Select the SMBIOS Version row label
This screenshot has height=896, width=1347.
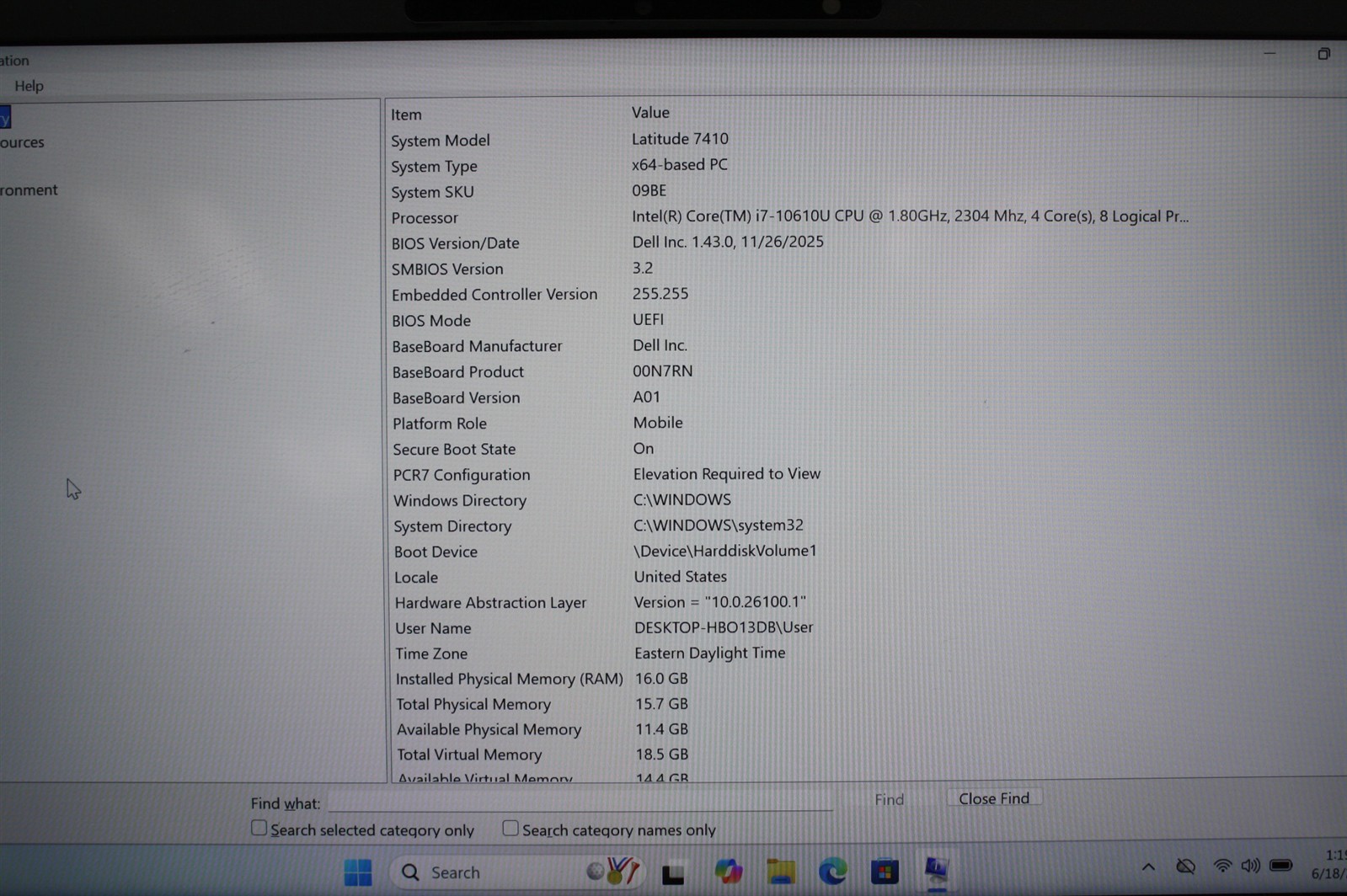point(447,269)
